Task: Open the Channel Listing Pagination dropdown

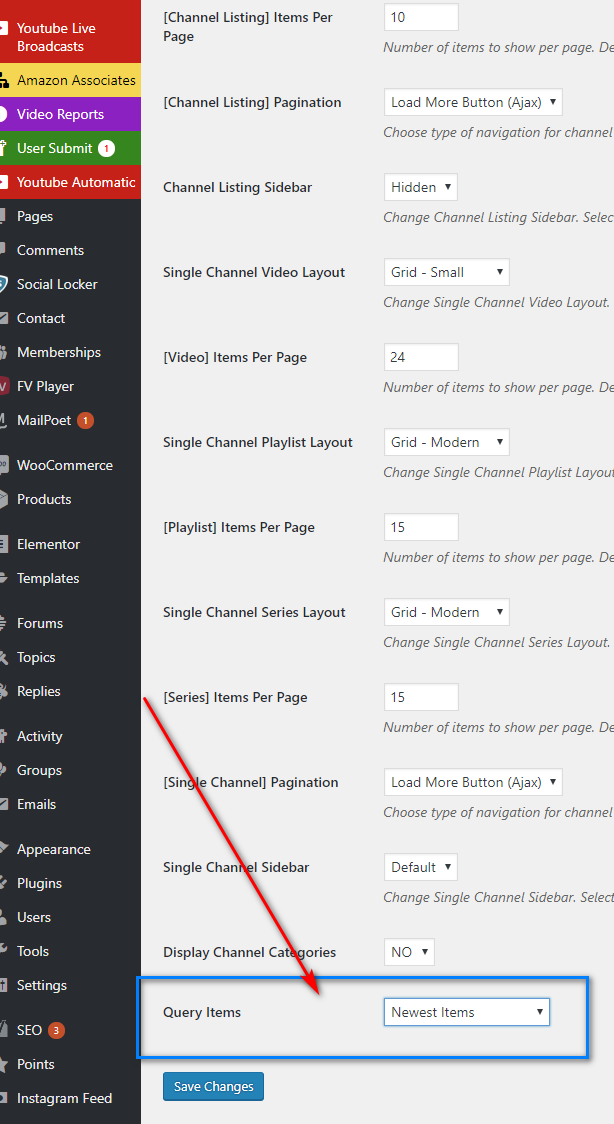Action: coord(473,102)
